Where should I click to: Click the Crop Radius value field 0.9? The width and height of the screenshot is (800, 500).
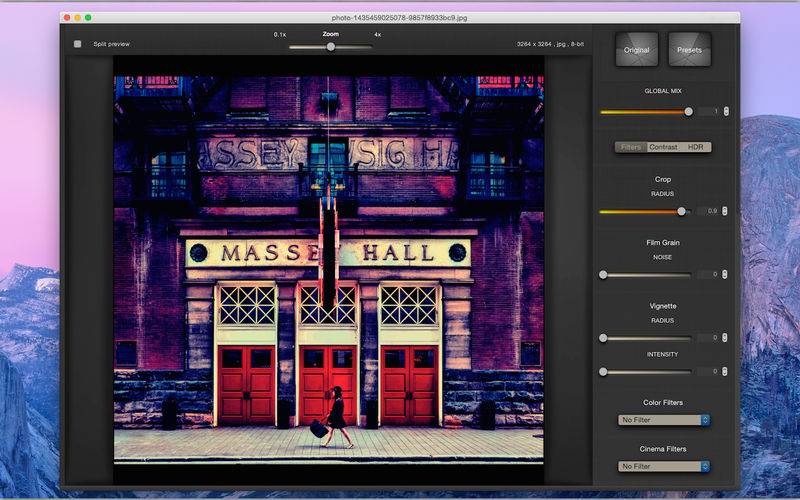[708, 211]
